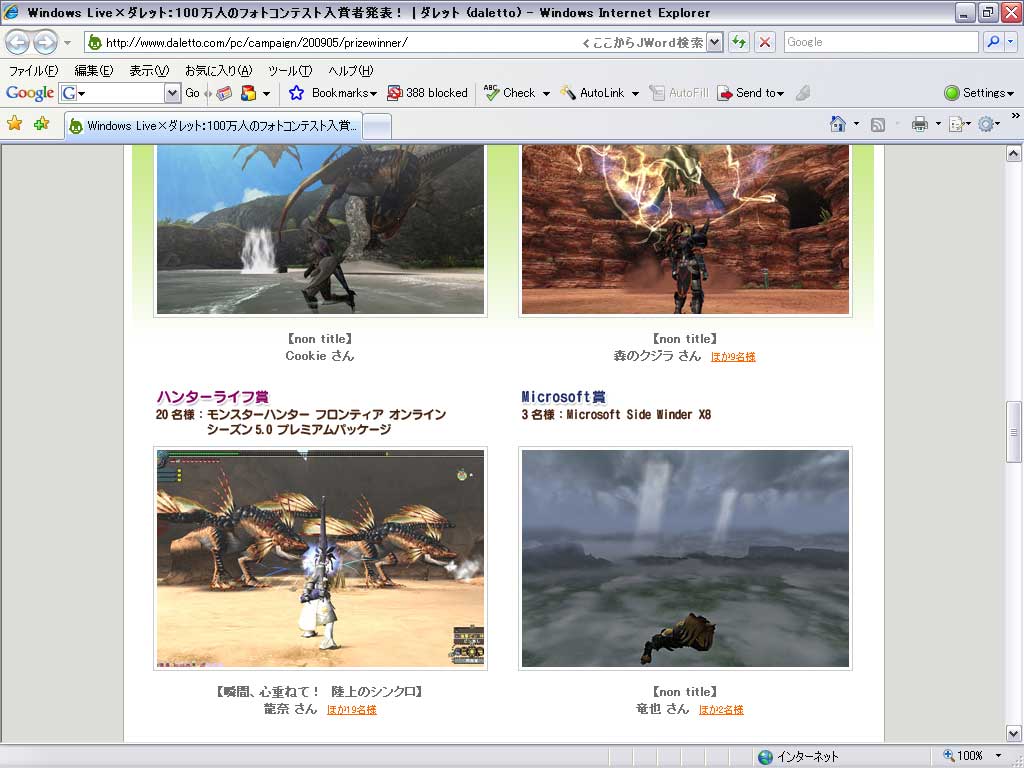Click the 388 blocked popup blocker
The height and width of the screenshot is (768, 1024).
[x=428, y=93]
